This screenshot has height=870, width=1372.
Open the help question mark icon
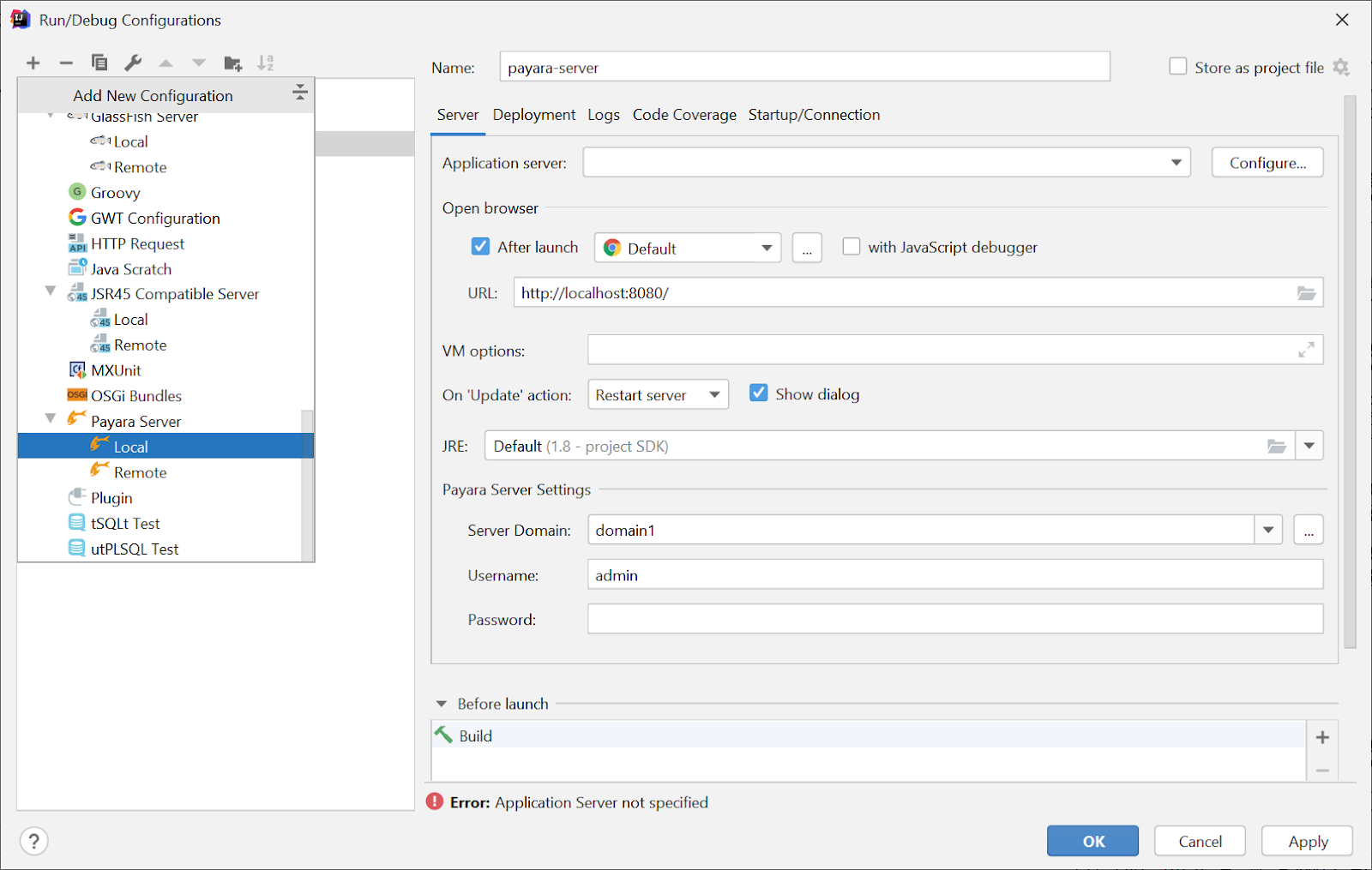(x=33, y=841)
